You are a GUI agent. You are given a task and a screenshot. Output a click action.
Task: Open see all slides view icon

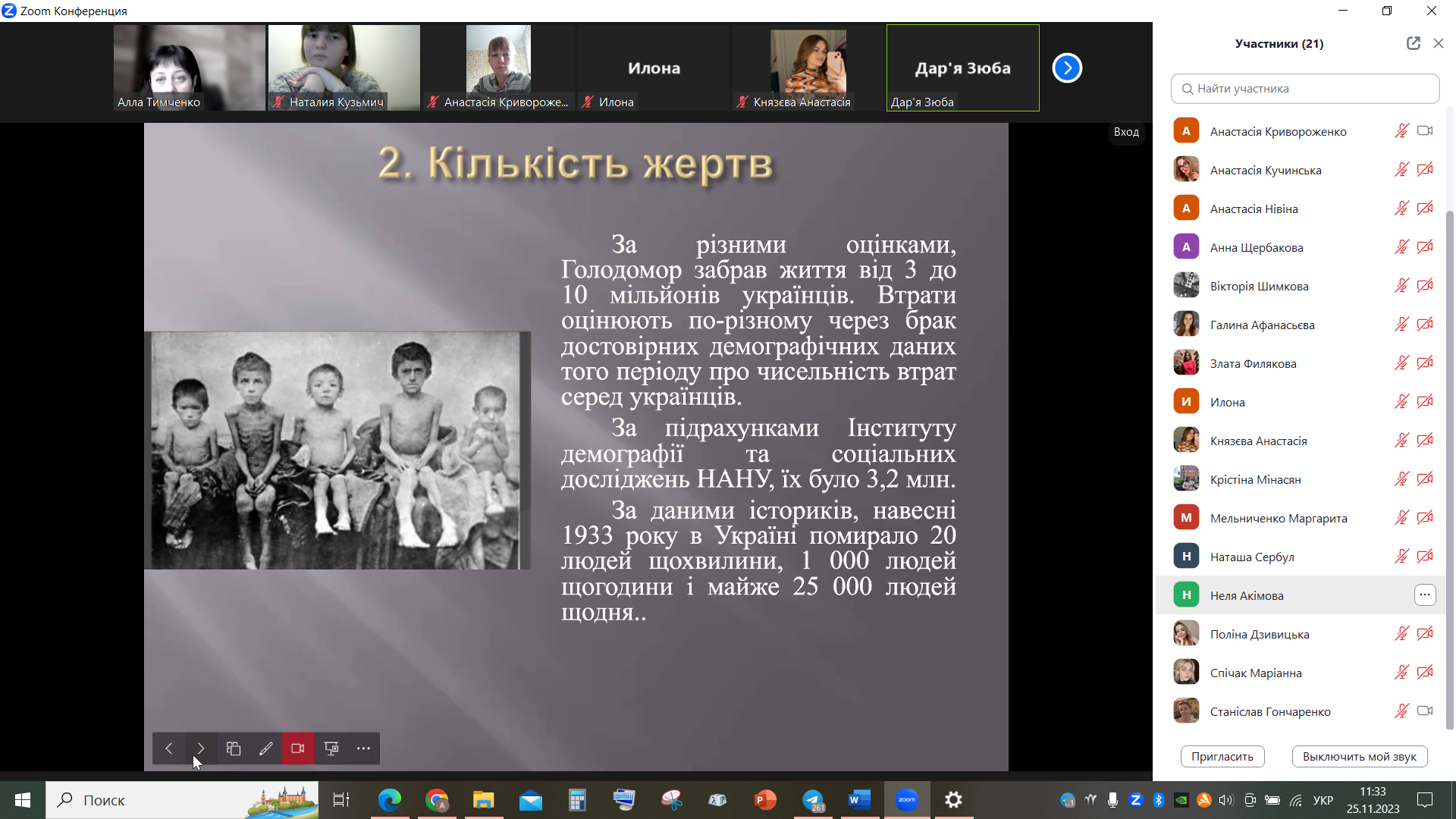[x=234, y=748]
